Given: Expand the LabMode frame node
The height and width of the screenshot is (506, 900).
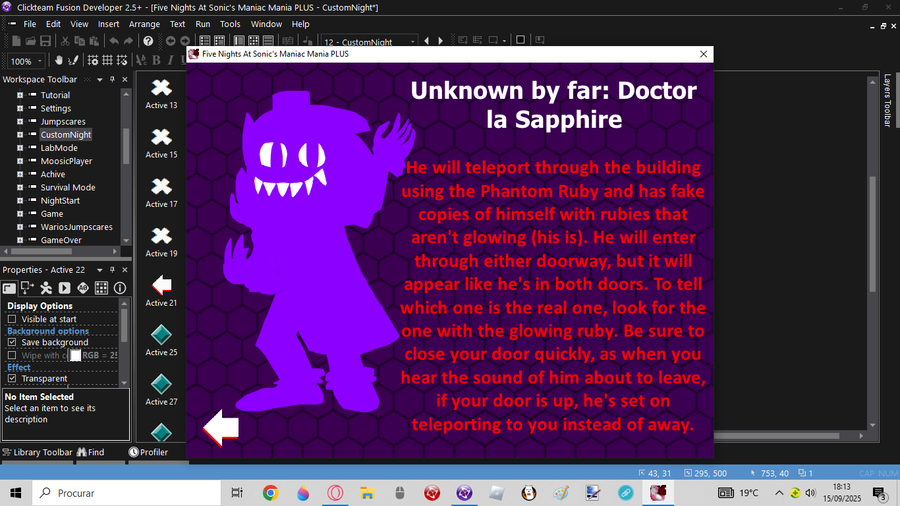Looking at the screenshot, I should click(x=20, y=148).
